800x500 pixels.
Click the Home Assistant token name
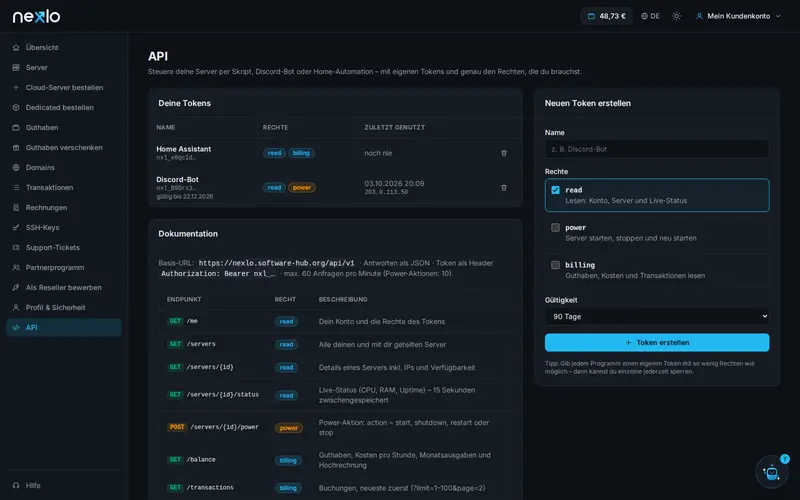[x=184, y=149]
